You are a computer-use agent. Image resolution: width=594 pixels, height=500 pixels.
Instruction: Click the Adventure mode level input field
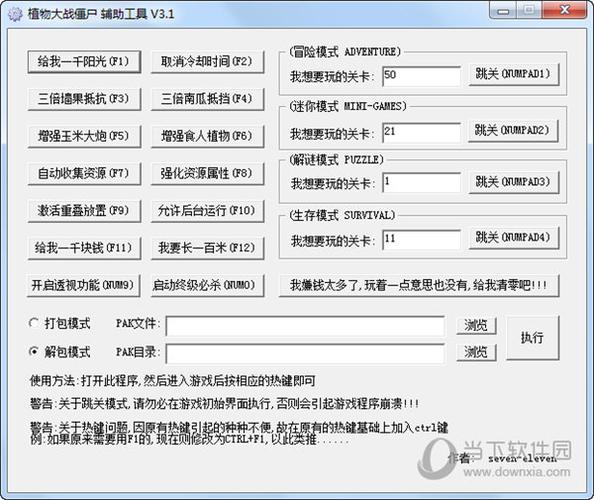tap(422, 76)
